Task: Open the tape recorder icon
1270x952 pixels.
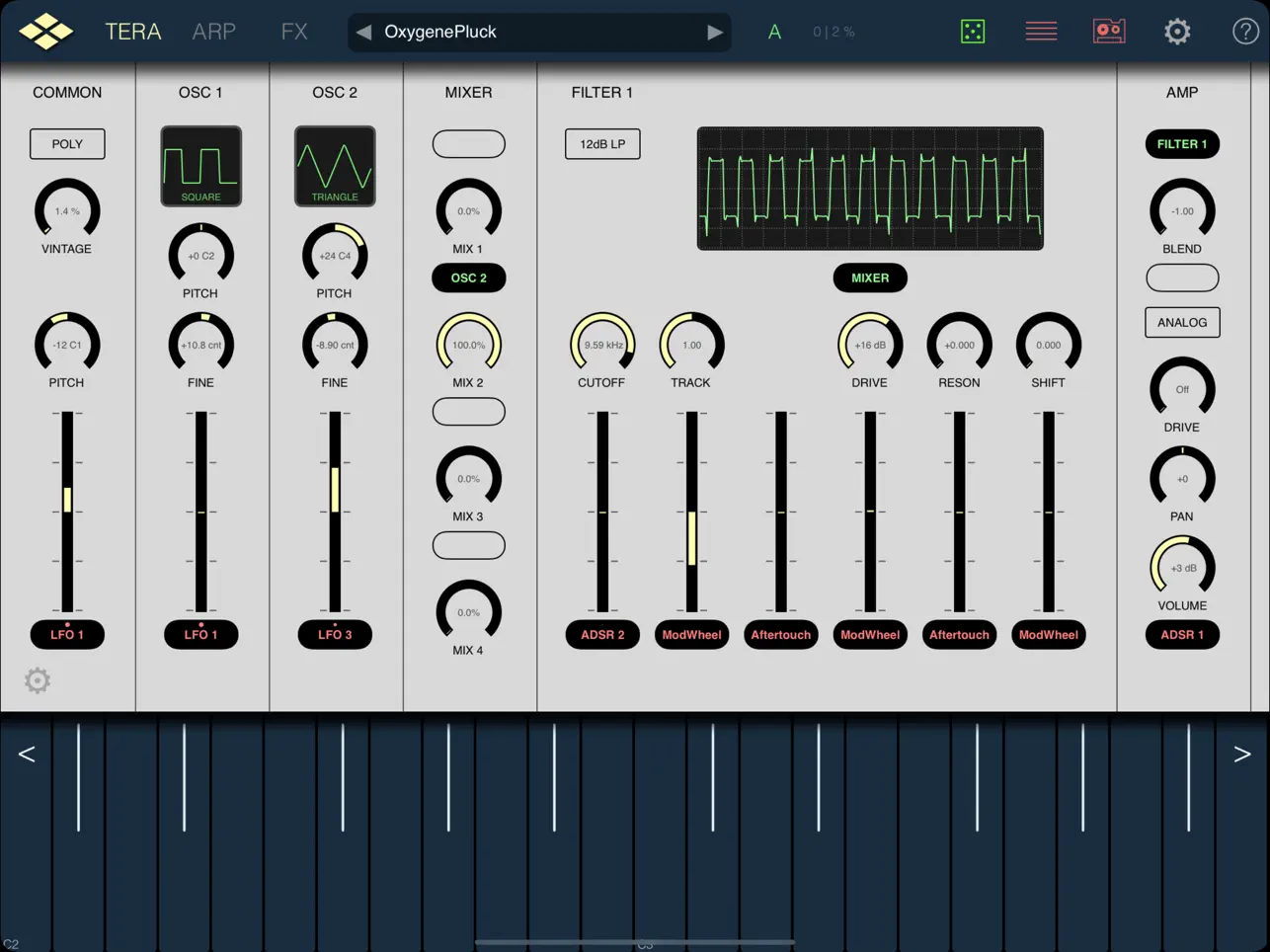Action: 1109,31
